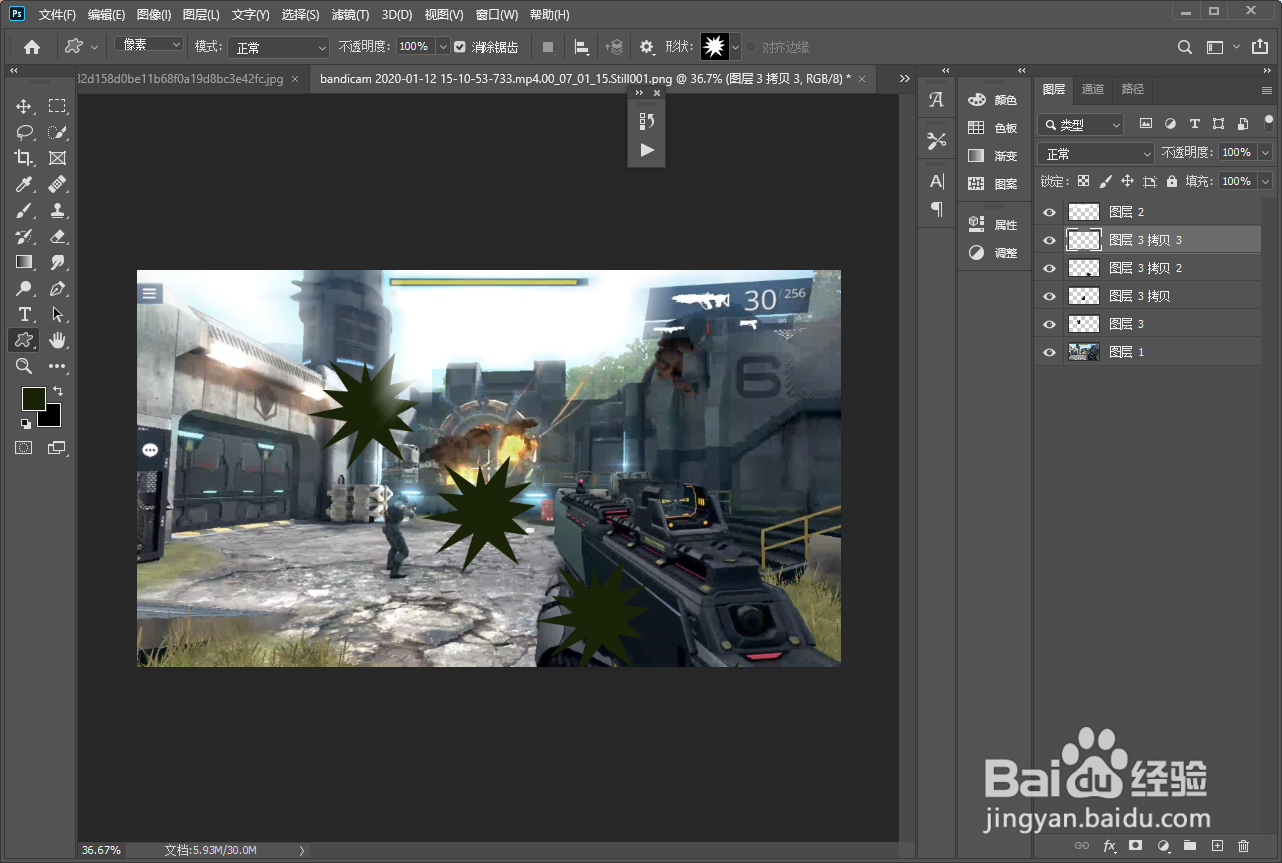Image resolution: width=1282 pixels, height=863 pixels.
Task: Open the 滤镜(T) menu
Action: click(x=350, y=15)
